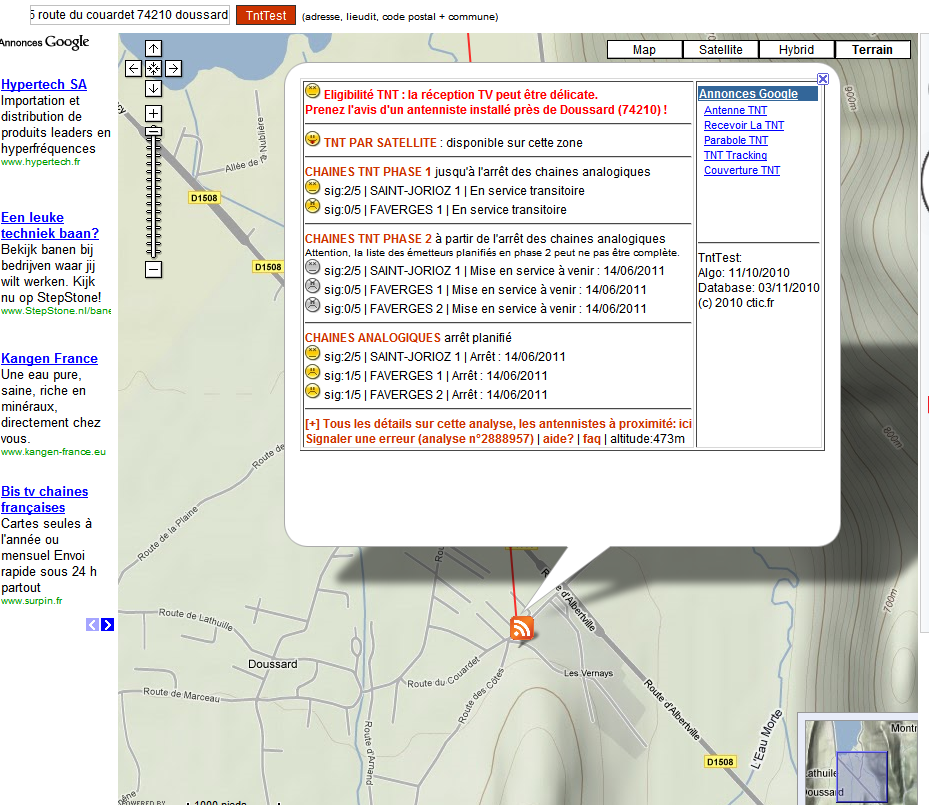
Task: Open the Kangen France ad
Action: click(x=50, y=359)
